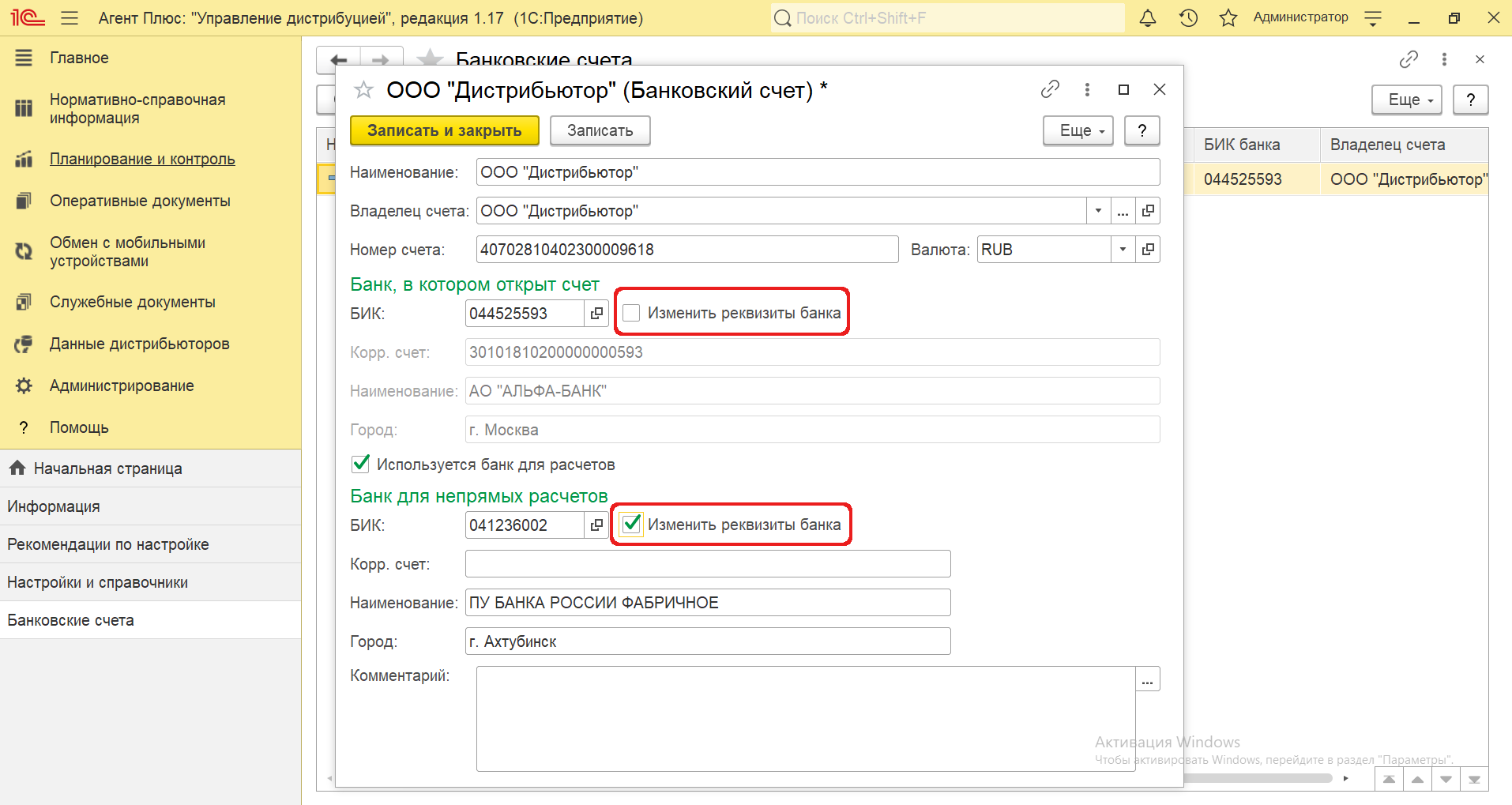
Task: Click the account number input field
Action: (x=686, y=250)
